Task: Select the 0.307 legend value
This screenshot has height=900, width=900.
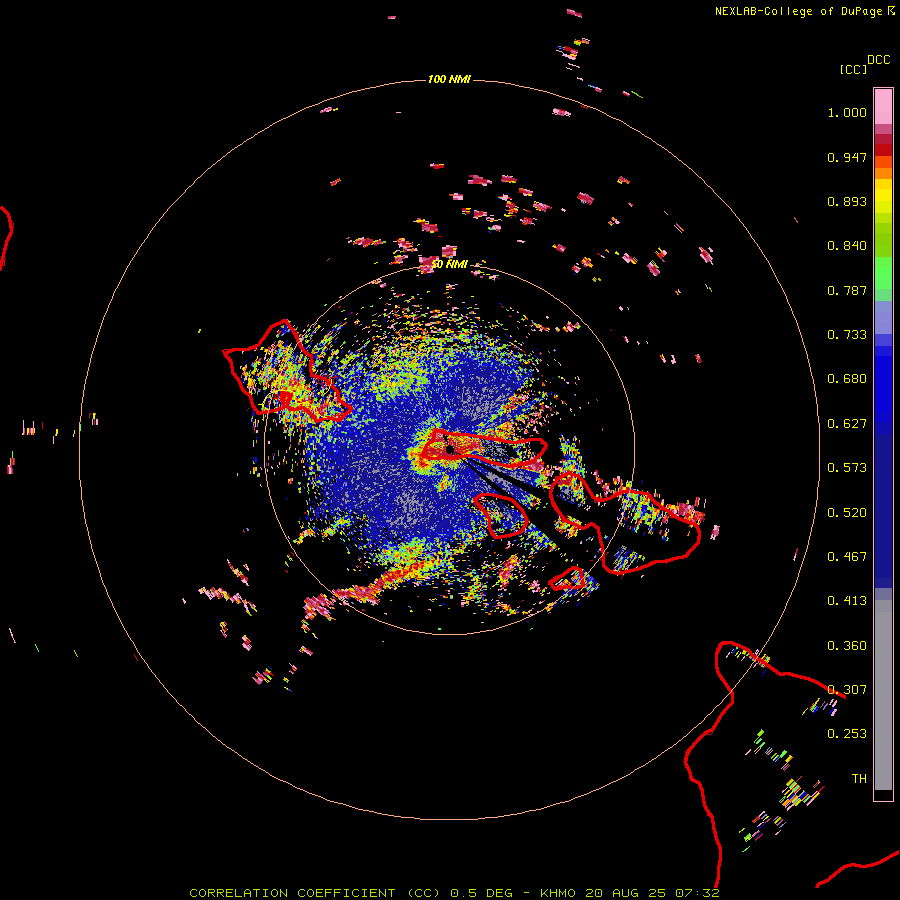Action: (847, 690)
